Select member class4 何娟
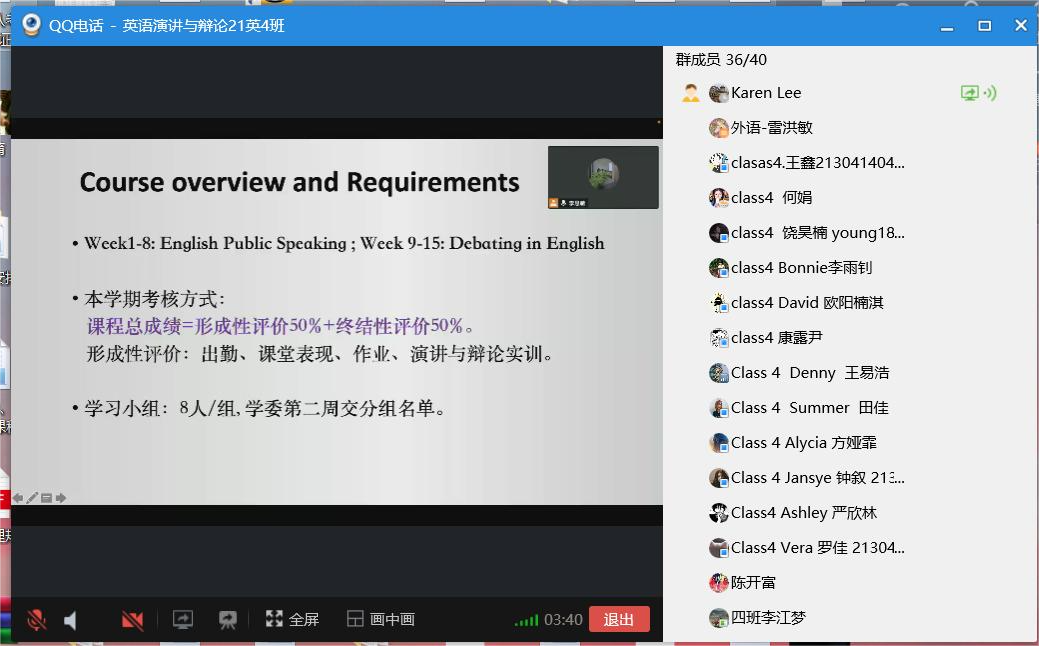The image size is (1039, 646). pyautogui.click(x=770, y=198)
